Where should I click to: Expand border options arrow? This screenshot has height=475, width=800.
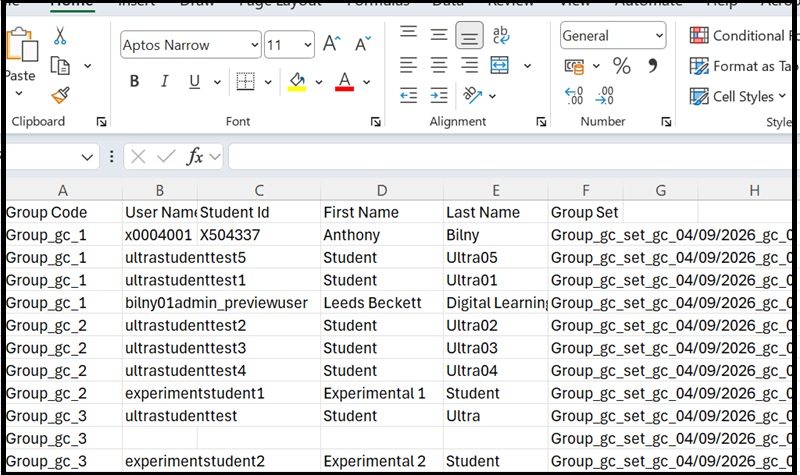tap(268, 82)
